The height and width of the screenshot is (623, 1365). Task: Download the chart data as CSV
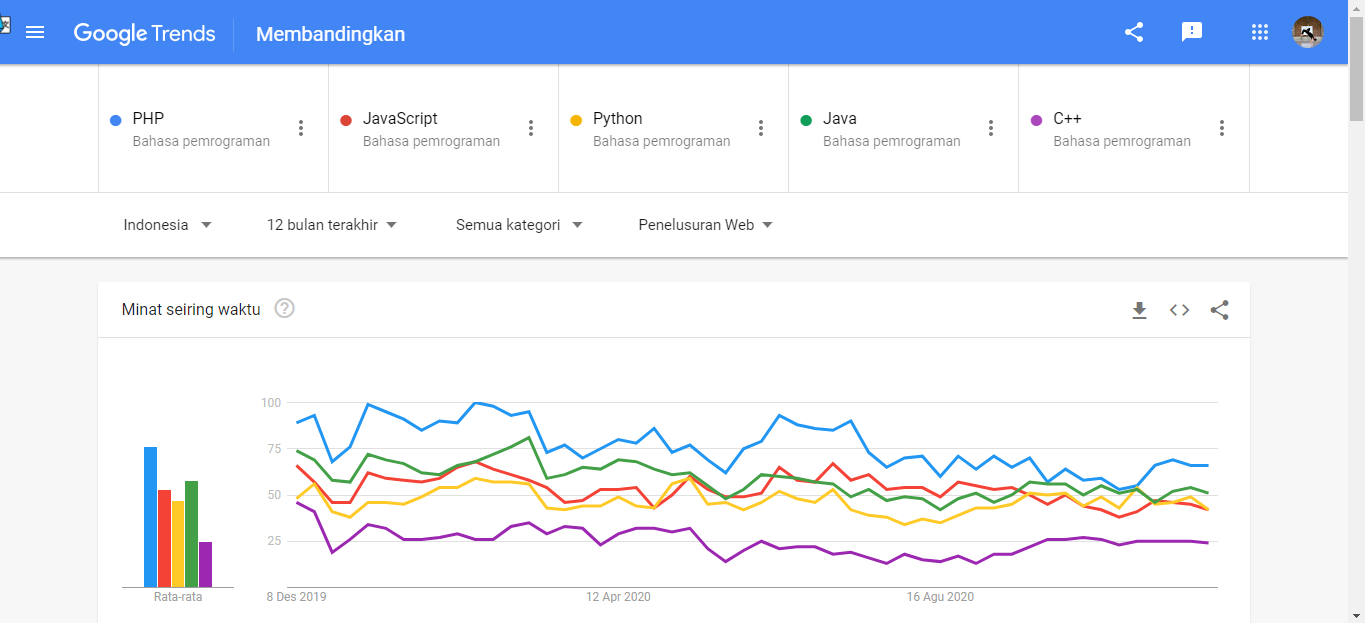pos(1139,310)
